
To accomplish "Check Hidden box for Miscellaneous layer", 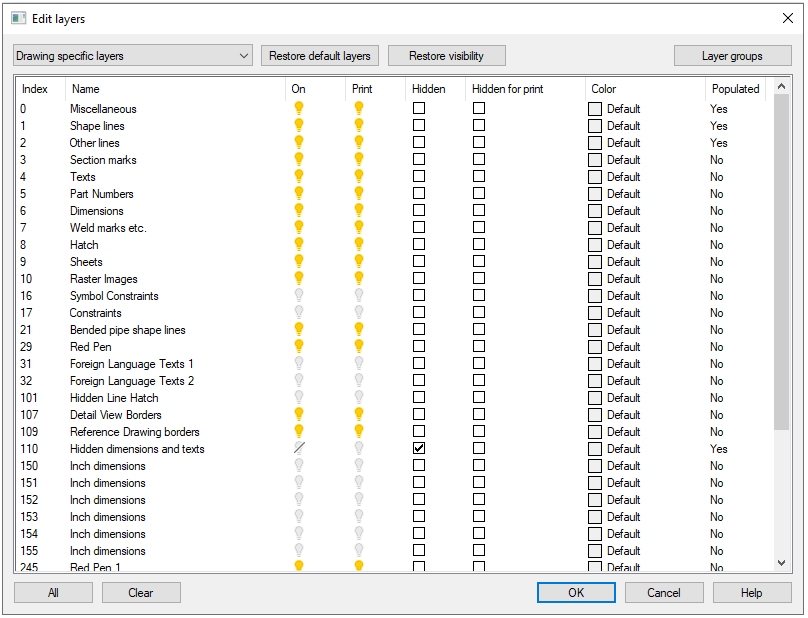I will pyautogui.click(x=419, y=108).
